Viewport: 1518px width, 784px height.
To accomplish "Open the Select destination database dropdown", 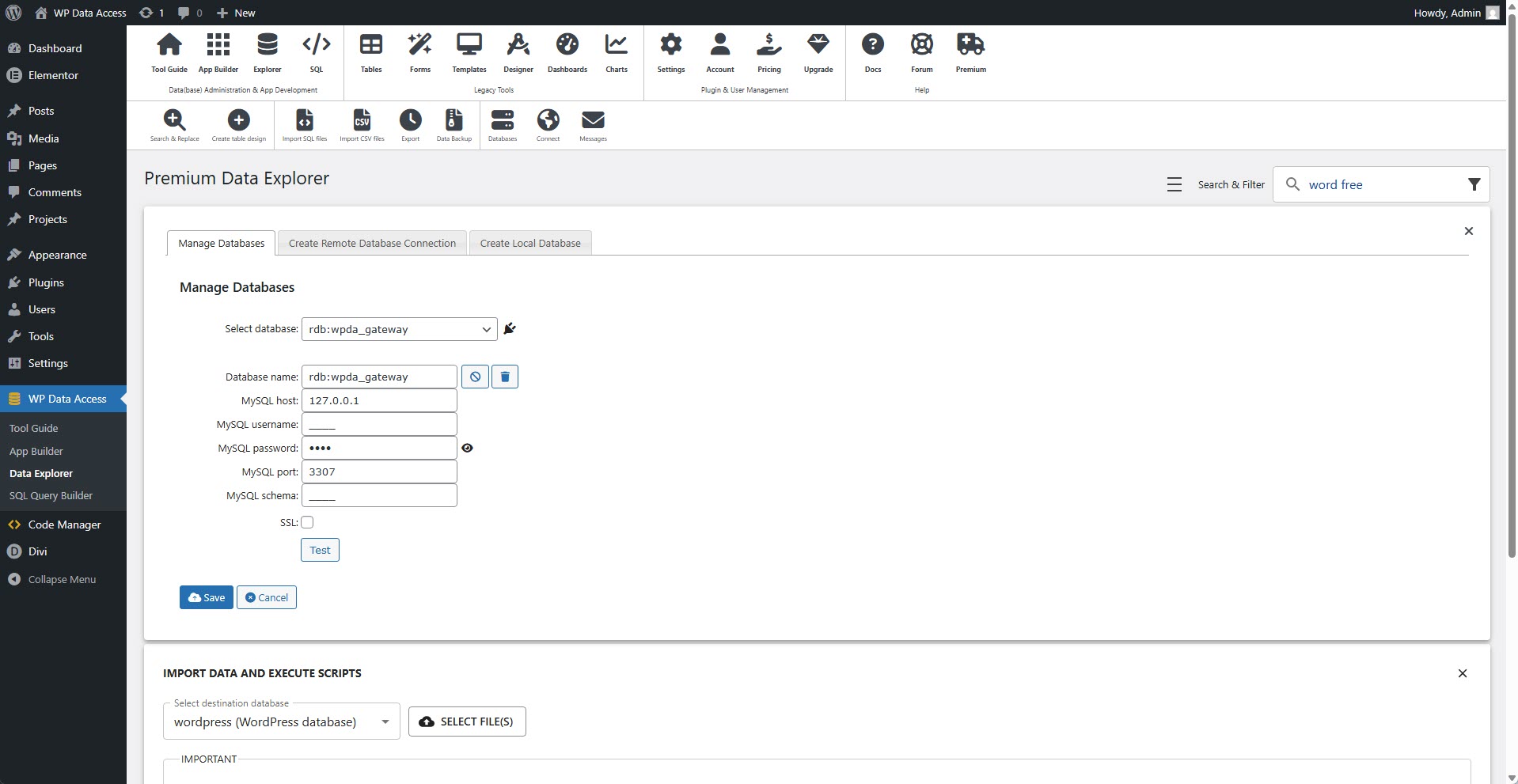I will [x=281, y=722].
